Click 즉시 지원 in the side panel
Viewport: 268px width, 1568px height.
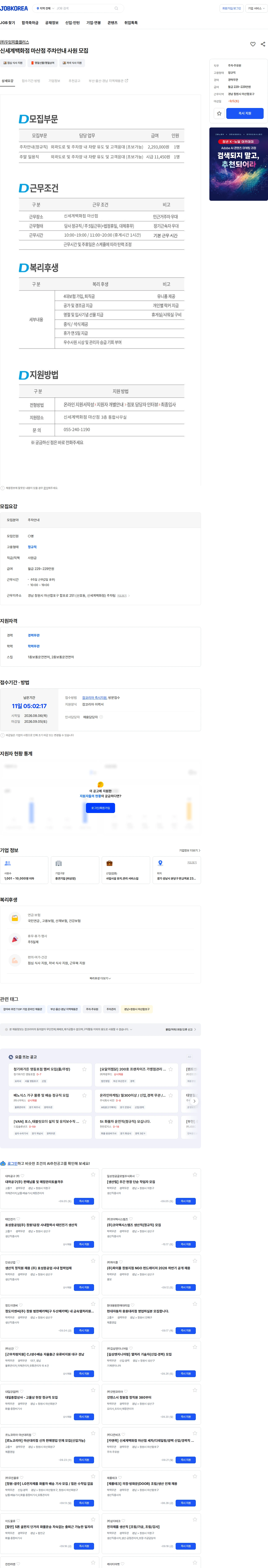click(245, 113)
